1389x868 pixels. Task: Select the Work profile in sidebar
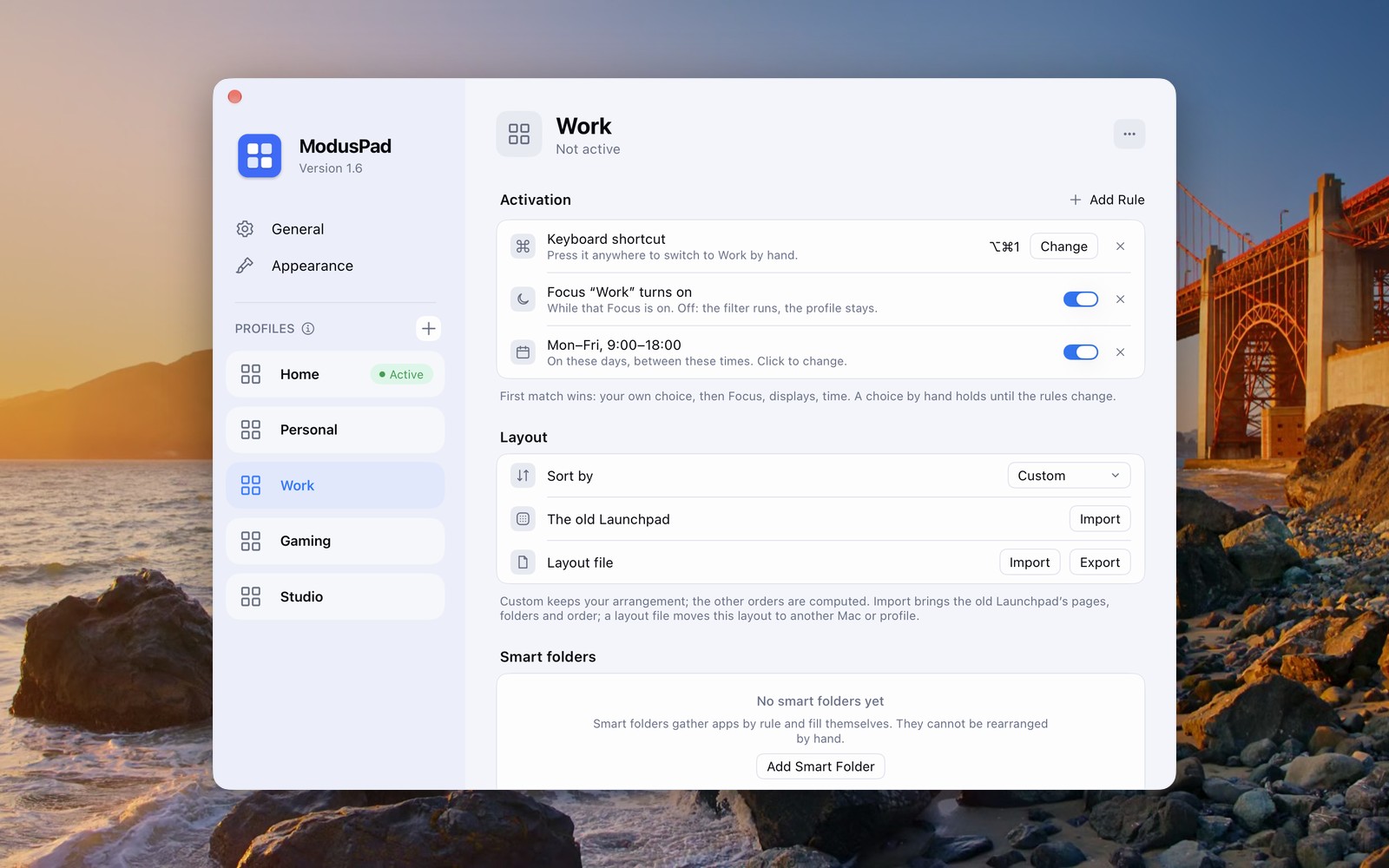(x=335, y=485)
